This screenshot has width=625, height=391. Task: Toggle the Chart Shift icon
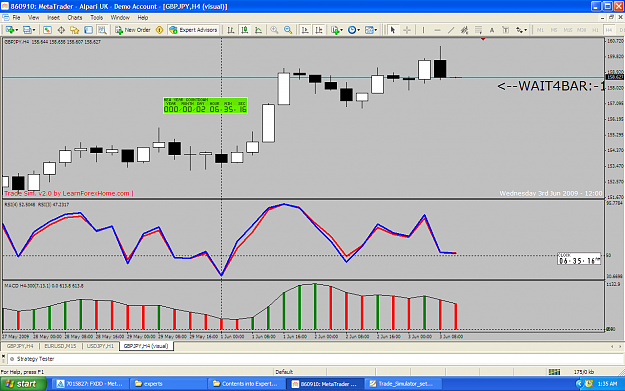click(x=319, y=30)
